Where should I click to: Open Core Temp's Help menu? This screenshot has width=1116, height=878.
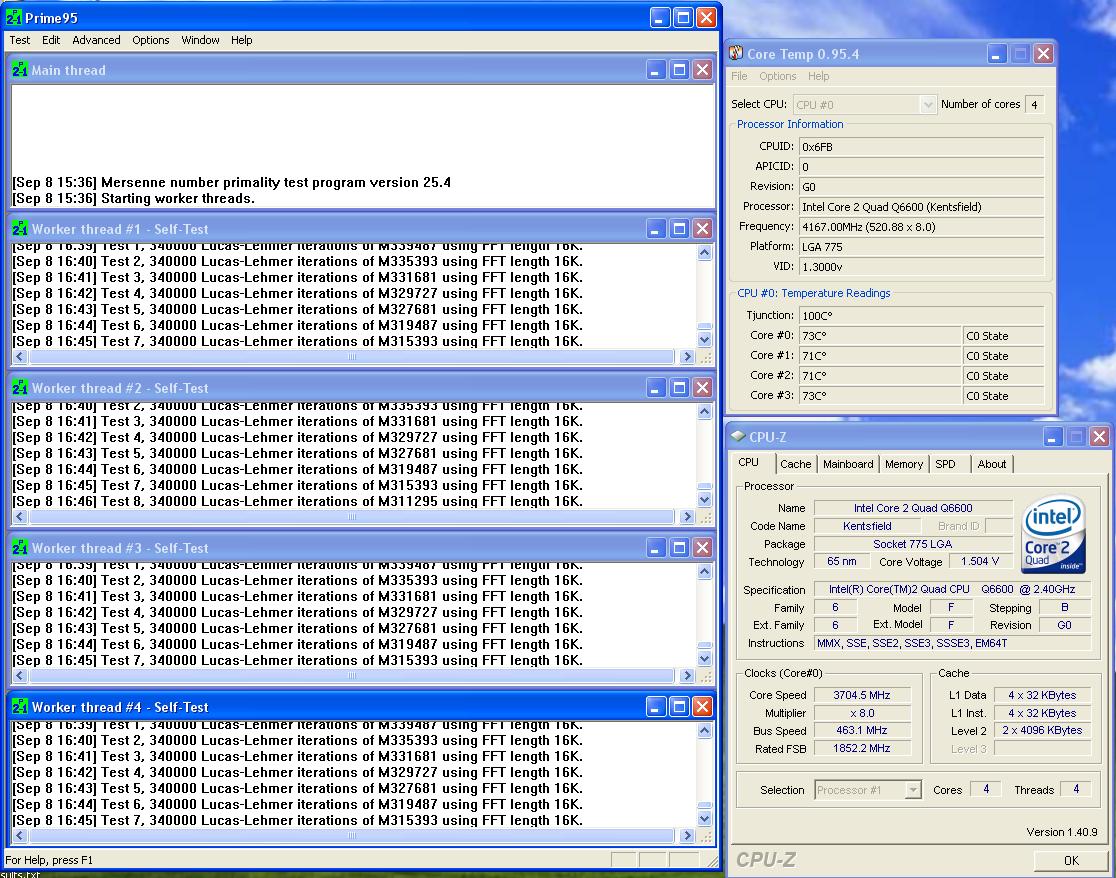pos(818,76)
